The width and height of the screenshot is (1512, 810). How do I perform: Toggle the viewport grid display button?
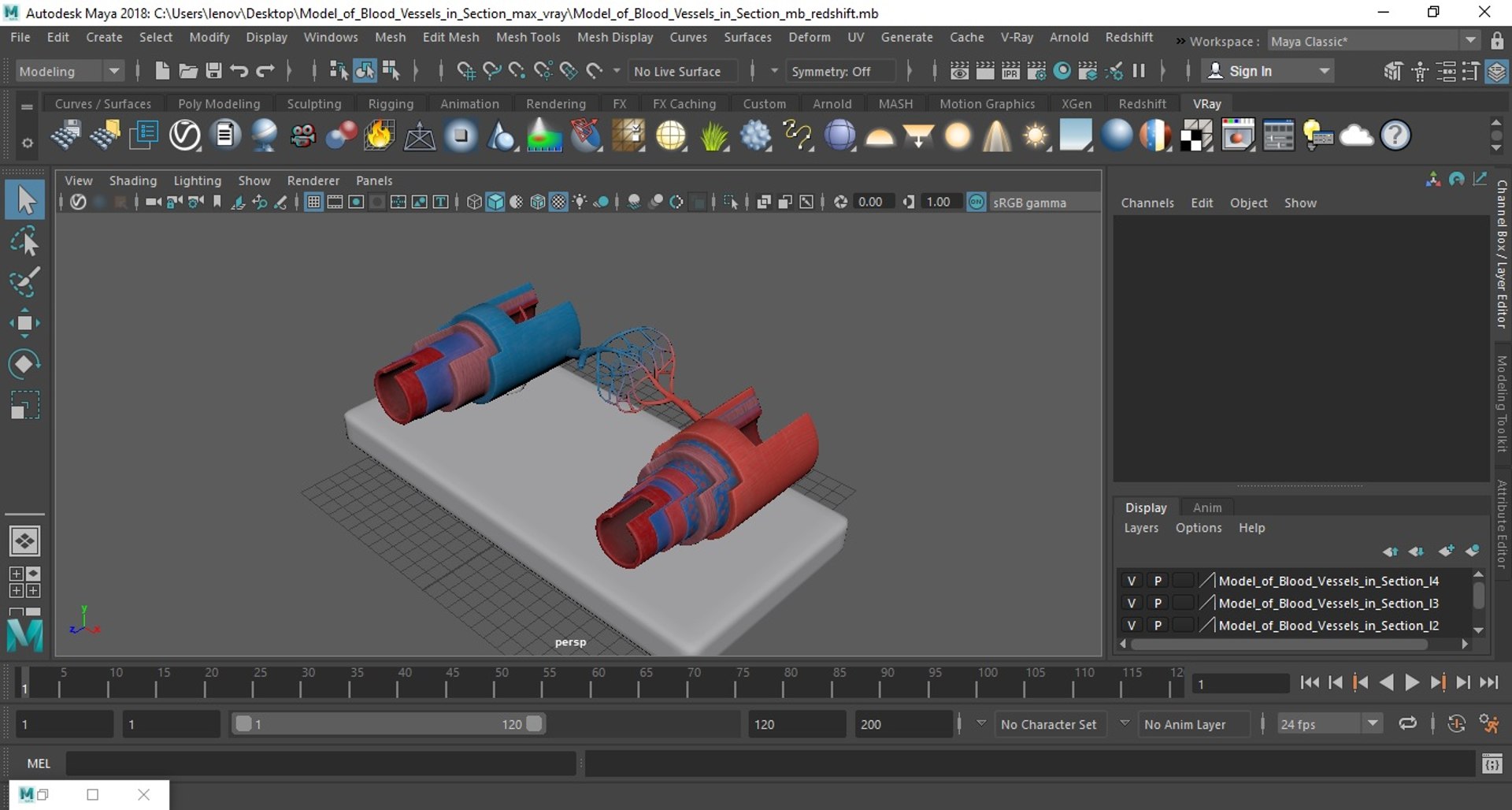[x=313, y=202]
